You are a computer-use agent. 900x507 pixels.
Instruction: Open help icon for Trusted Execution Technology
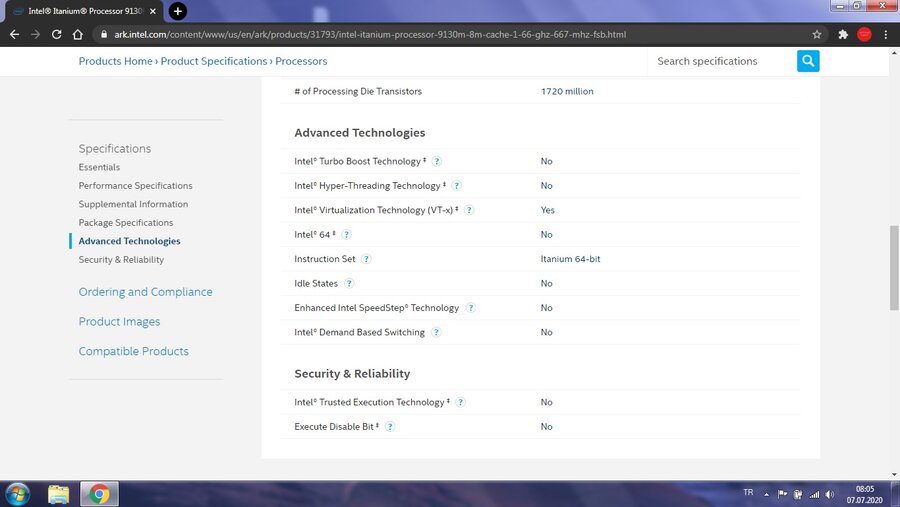pos(460,402)
